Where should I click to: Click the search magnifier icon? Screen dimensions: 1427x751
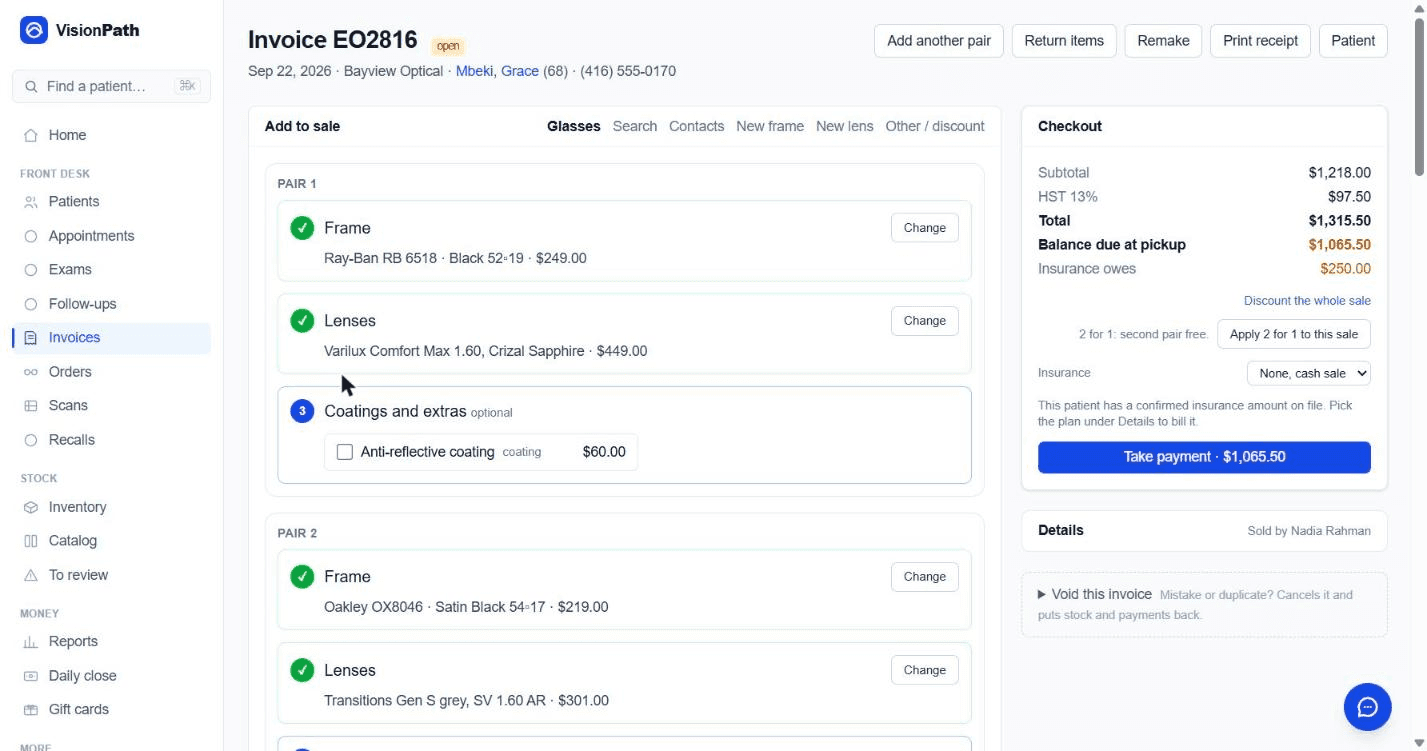32,87
